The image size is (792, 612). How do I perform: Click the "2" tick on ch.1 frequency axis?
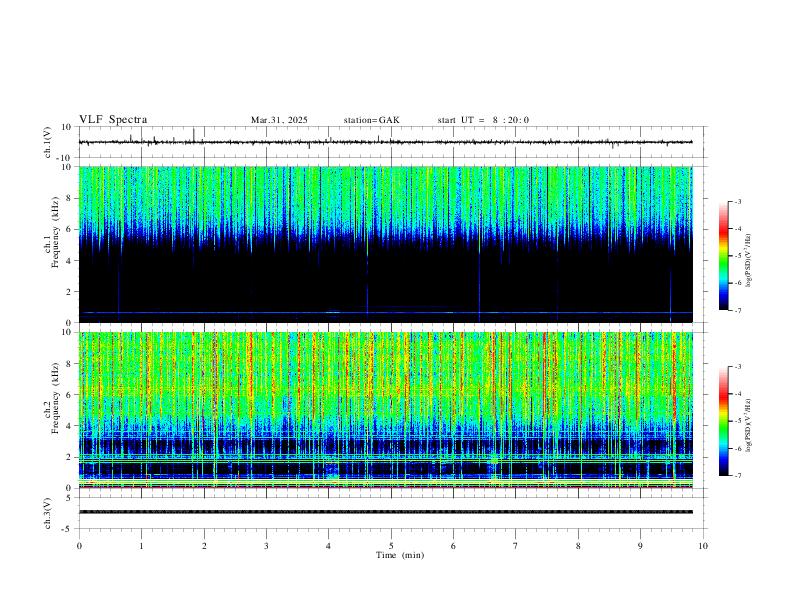tap(70, 291)
